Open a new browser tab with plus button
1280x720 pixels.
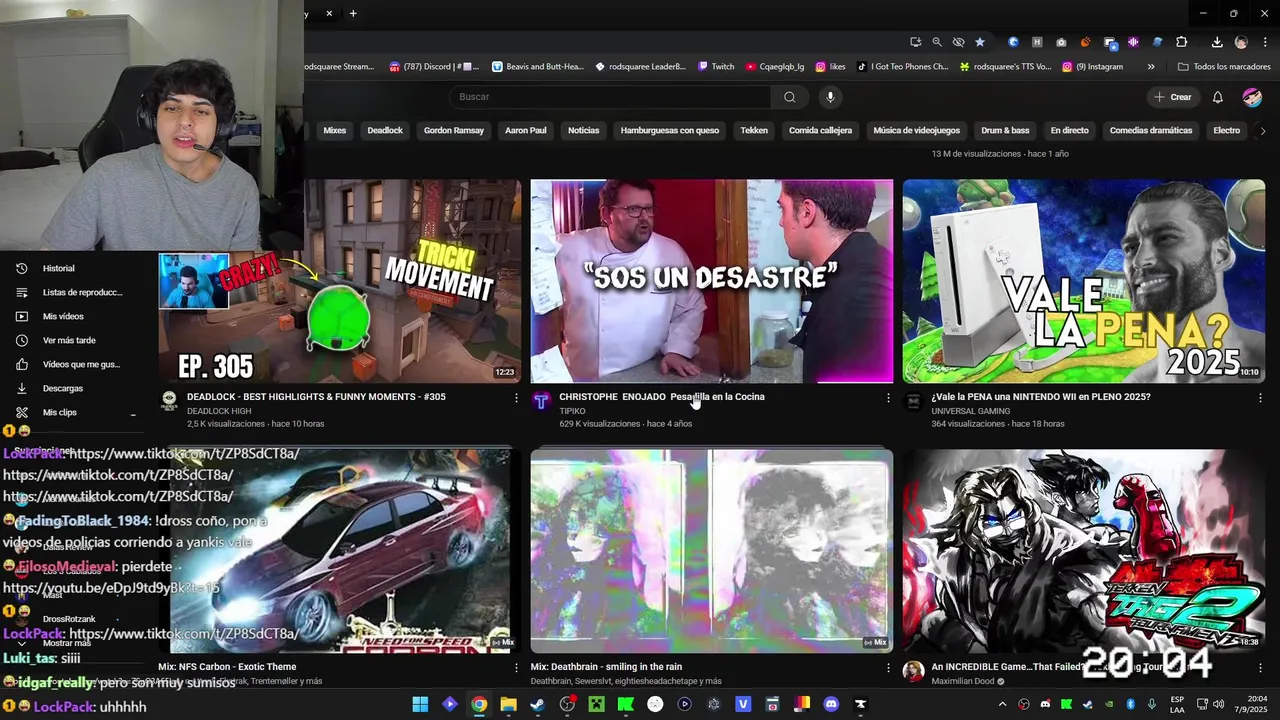353,14
